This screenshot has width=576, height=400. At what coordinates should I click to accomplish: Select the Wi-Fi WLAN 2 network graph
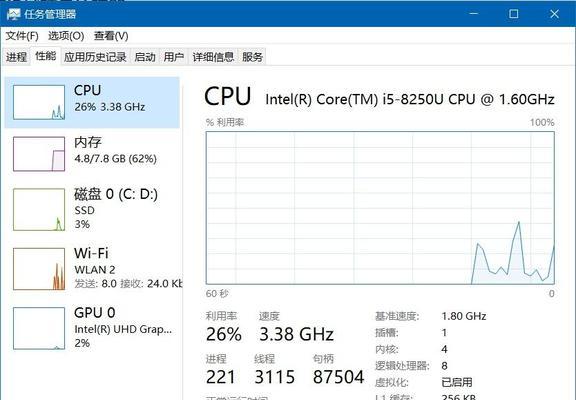[39, 269]
